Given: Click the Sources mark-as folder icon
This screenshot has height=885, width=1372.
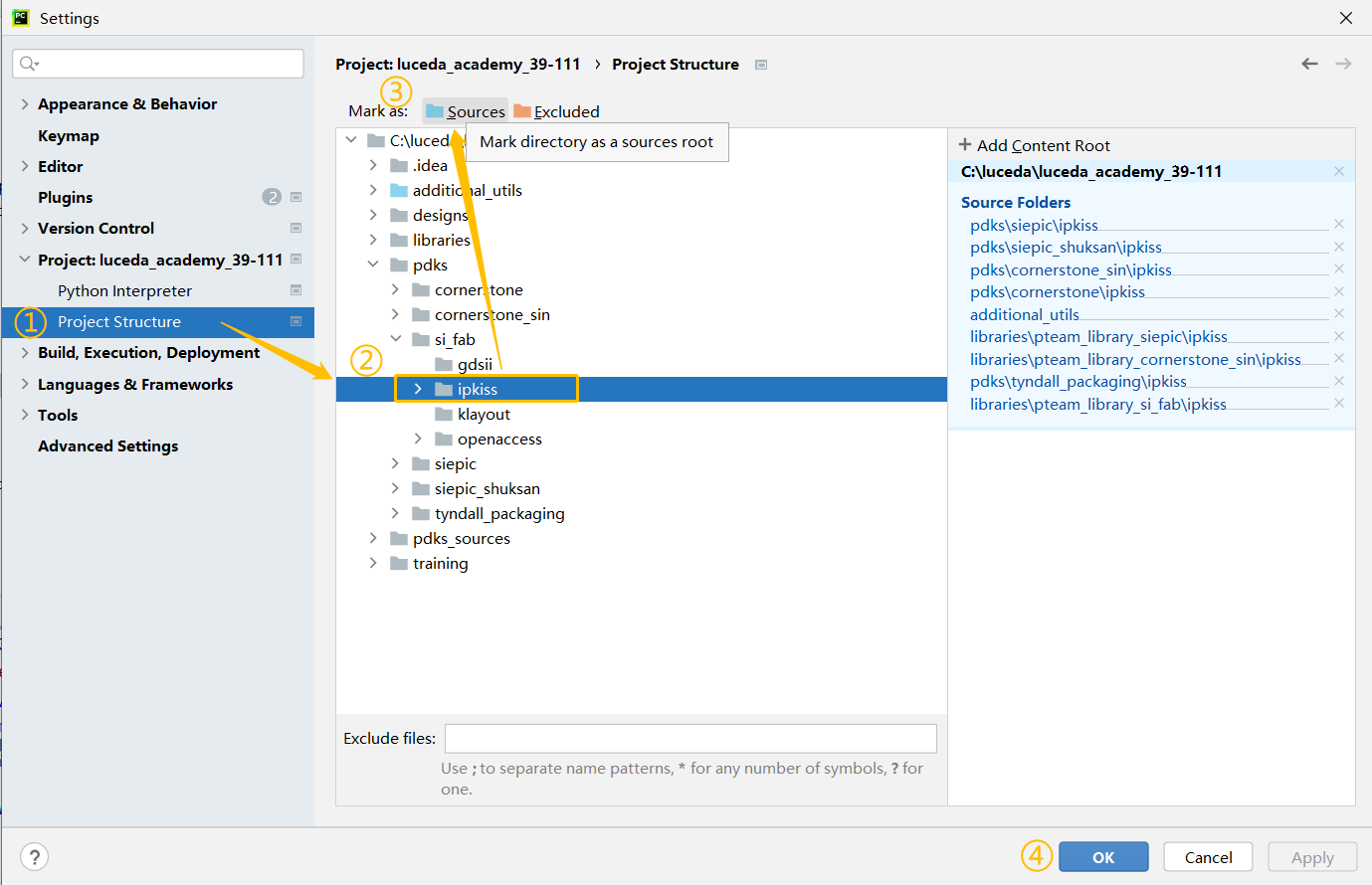Looking at the screenshot, I should tap(435, 111).
